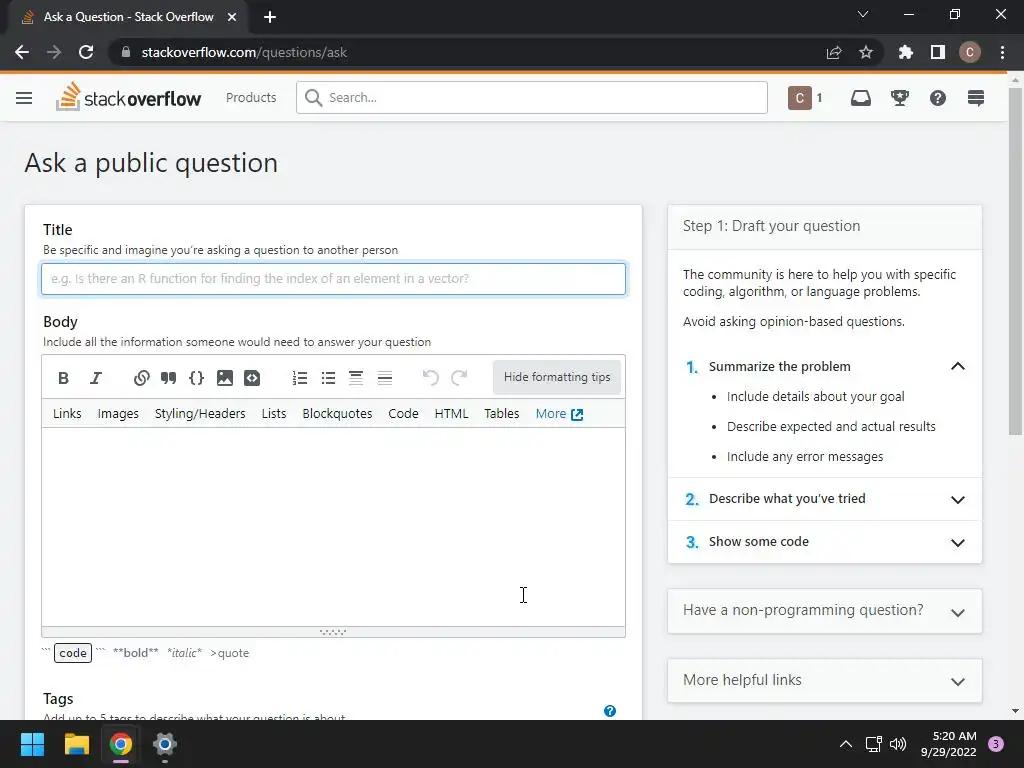Viewport: 1024px width, 768px height.
Task: Open the help center question mark icon
Action: (938, 98)
